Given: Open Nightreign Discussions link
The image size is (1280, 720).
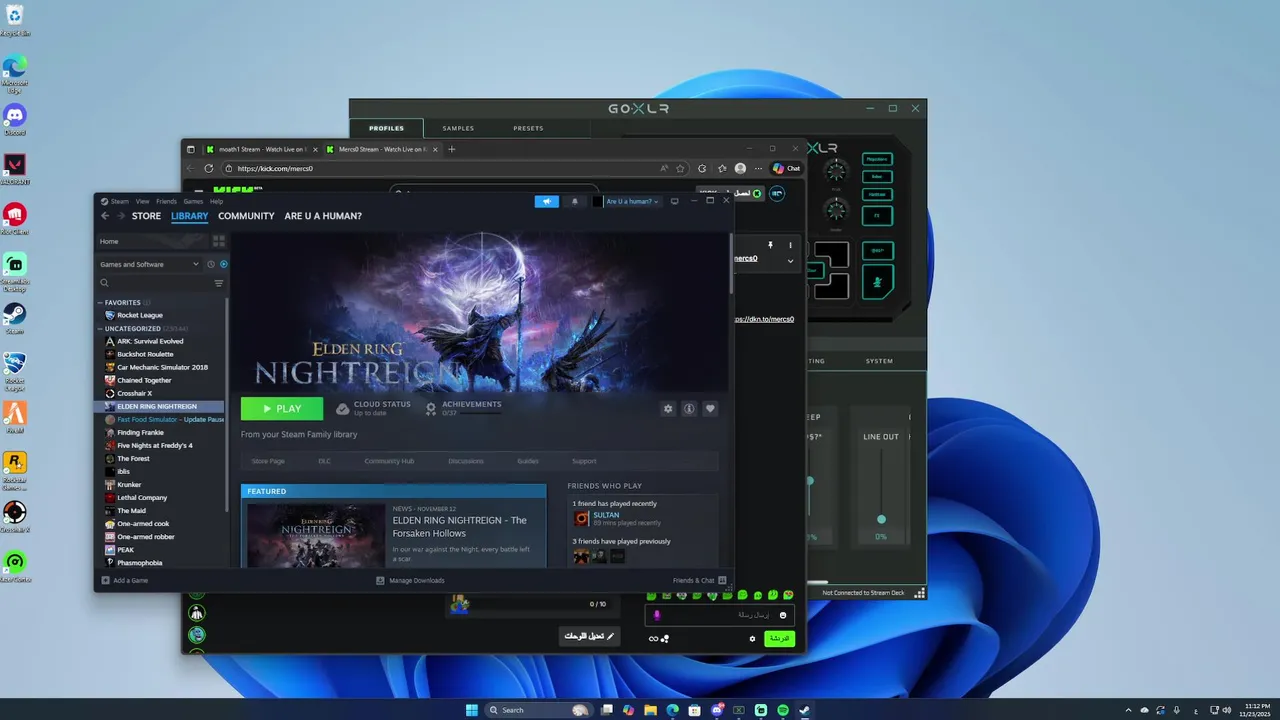Looking at the screenshot, I should coord(466,461).
